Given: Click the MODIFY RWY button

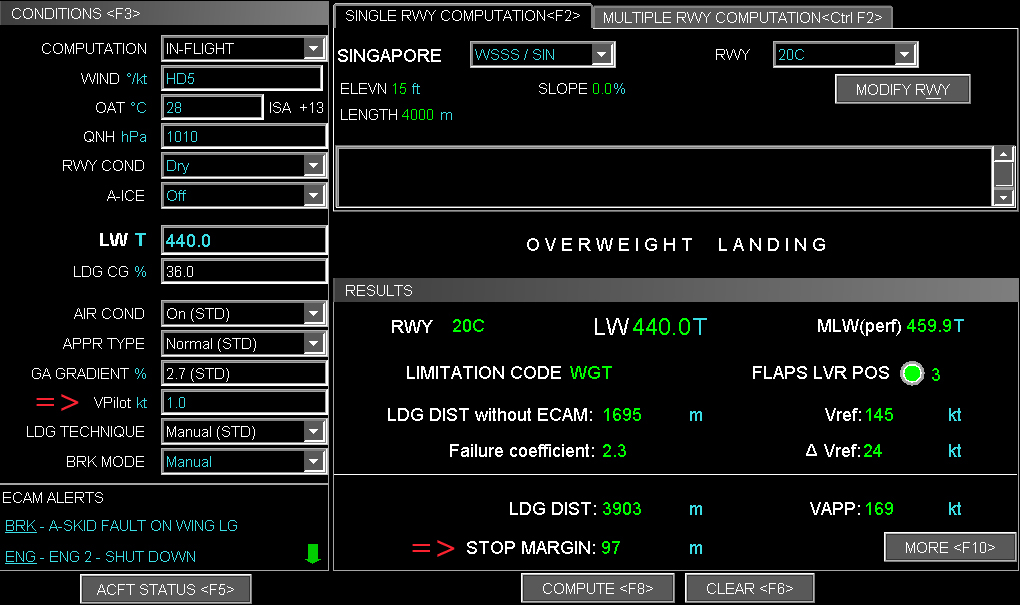Looking at the screenshot, I should [x=902, y=90].
